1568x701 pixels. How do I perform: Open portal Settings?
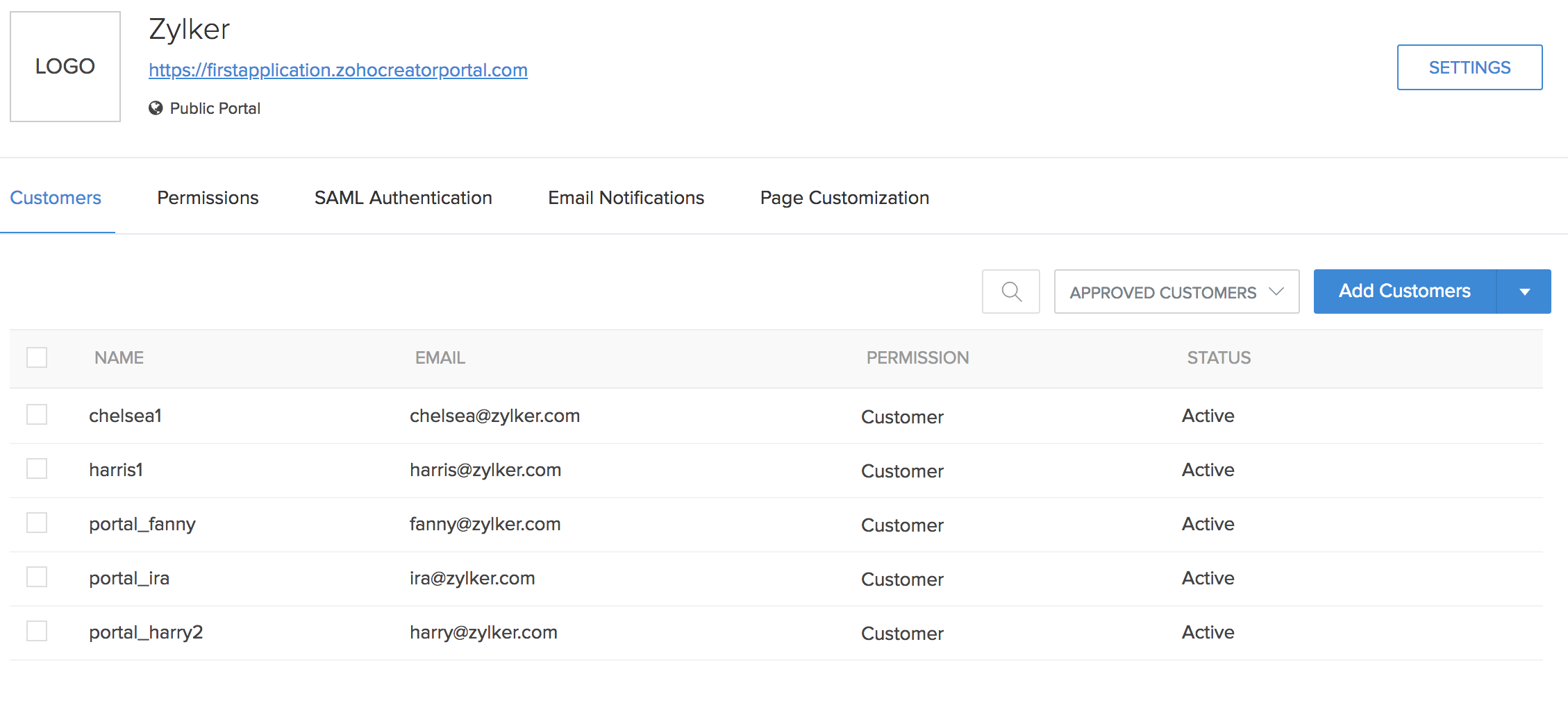pos(1469,67)
